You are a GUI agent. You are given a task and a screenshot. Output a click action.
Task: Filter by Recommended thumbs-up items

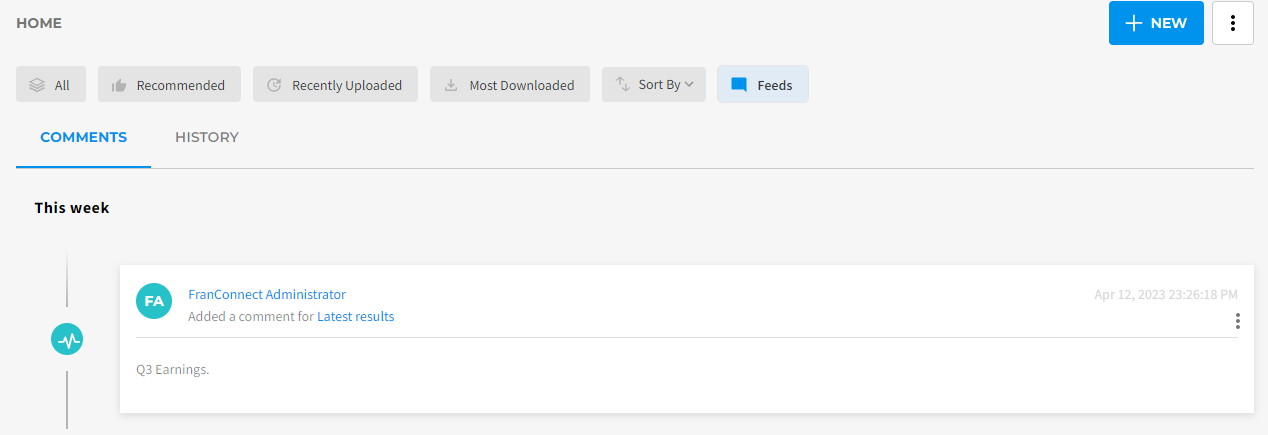click(169, 85)
